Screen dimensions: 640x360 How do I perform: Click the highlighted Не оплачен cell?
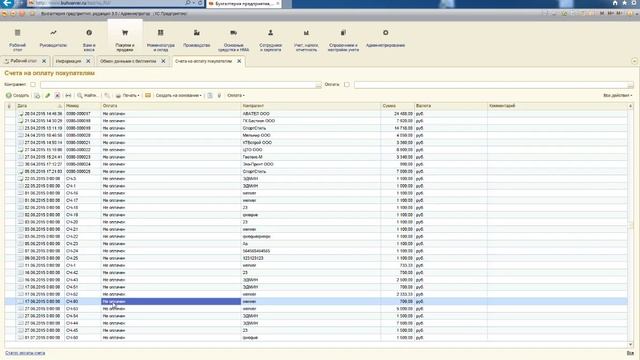tap(171, 302)
